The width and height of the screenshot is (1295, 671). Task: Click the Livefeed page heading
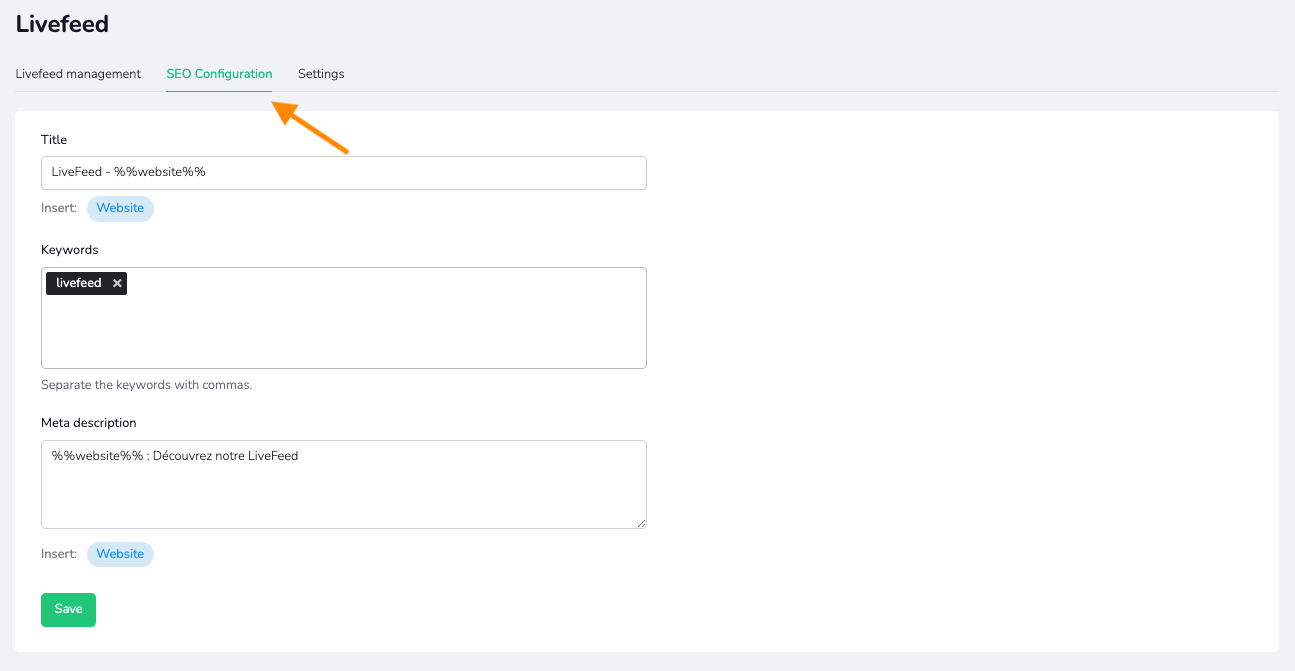[x=62, y=24]
